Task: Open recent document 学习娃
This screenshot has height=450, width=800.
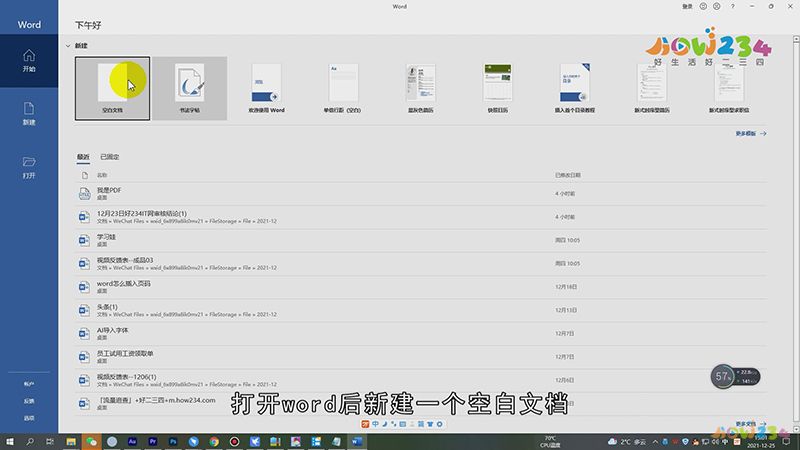Action: (x=421, y=240)
